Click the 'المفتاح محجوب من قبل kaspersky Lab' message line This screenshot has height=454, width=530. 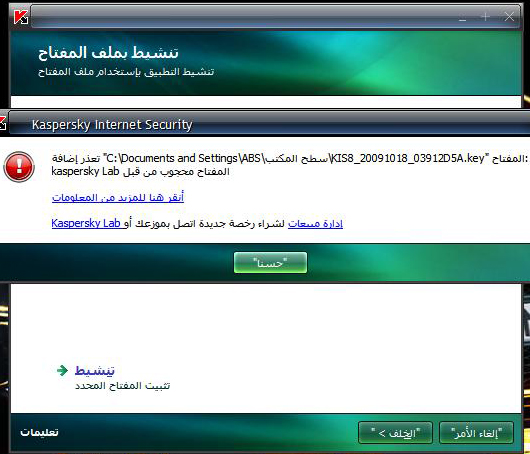(x=140, y=172)
